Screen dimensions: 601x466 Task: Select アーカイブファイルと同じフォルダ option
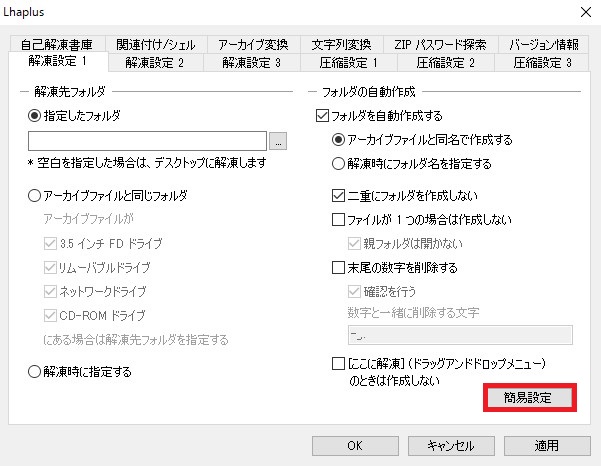[x=34, y=196]
